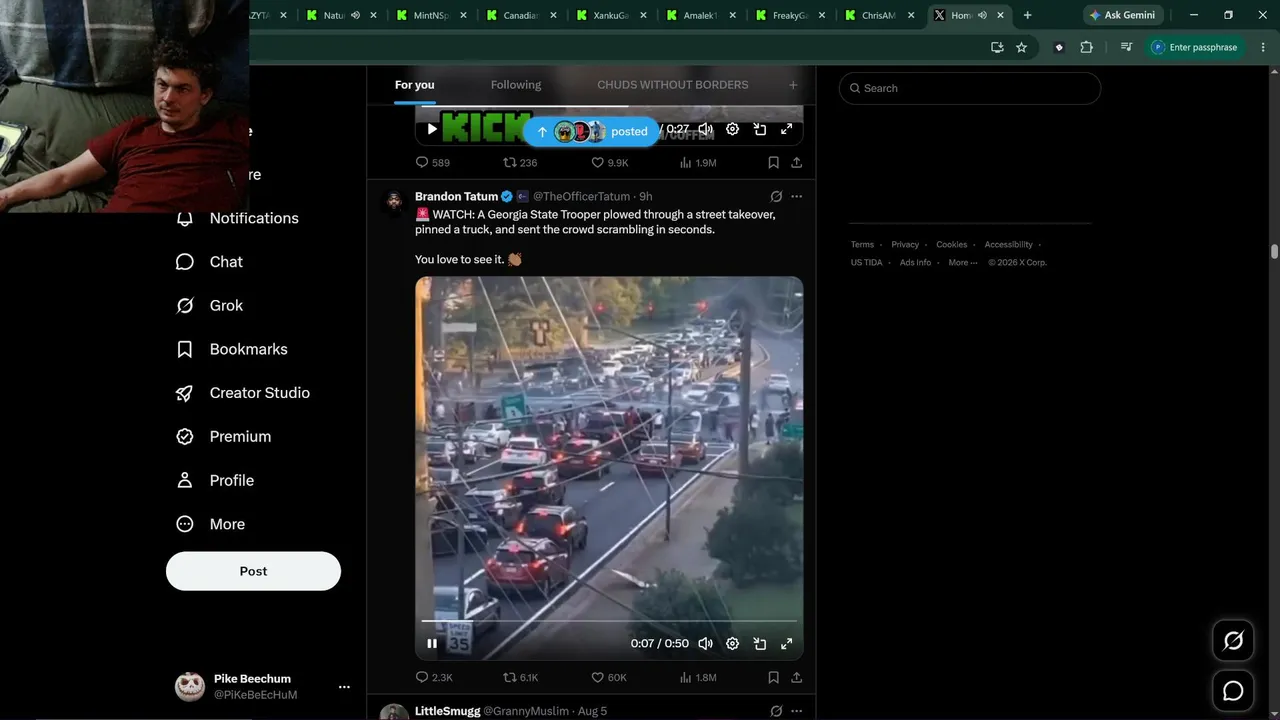Click the X Search input field

(970, 88)
